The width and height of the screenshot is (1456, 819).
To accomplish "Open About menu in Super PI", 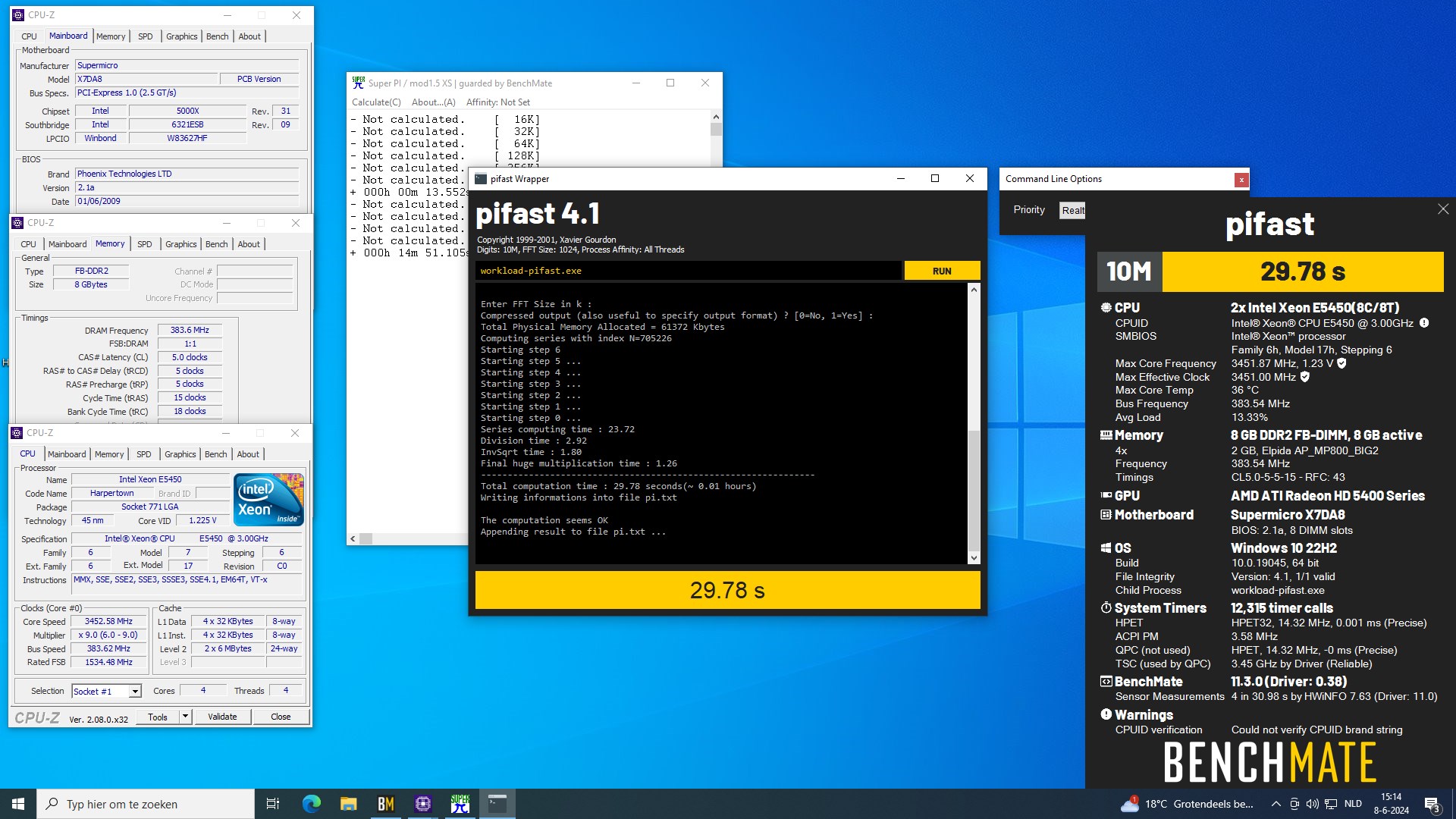I will 433,102.
